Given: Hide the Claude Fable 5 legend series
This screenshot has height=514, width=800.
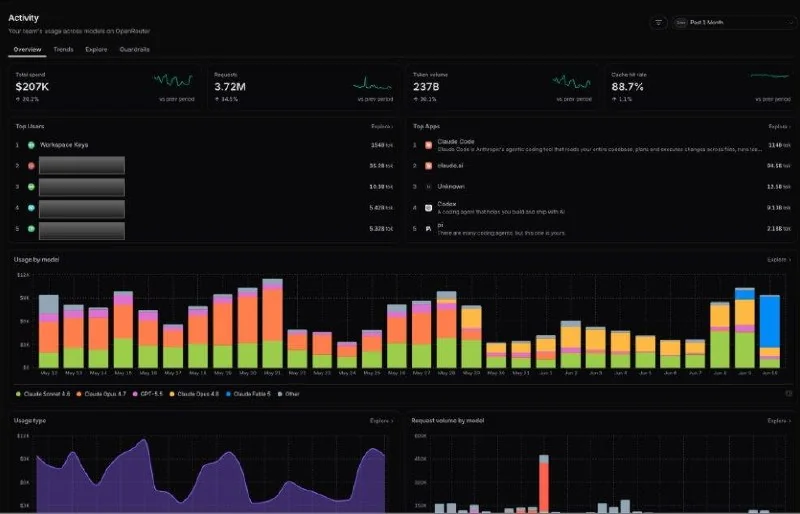Looking at the screenshot, I should tap(248, 394).
